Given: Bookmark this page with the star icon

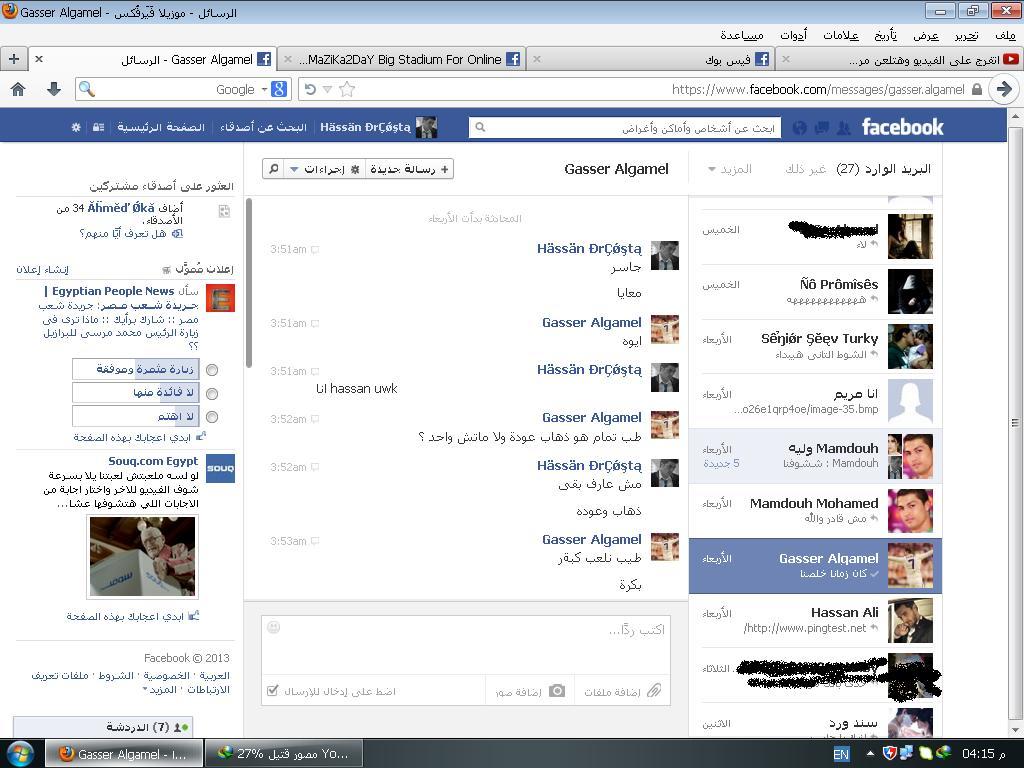Looking at the screenshot, I should 347,89.
